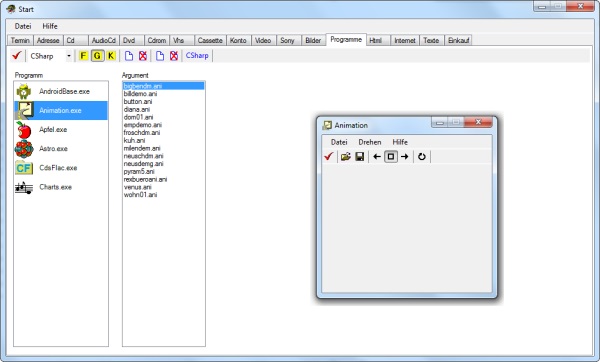Select AndroidBase.exe in the Programm list
Screen dimensions: 600x362
[x=61, y=91]
